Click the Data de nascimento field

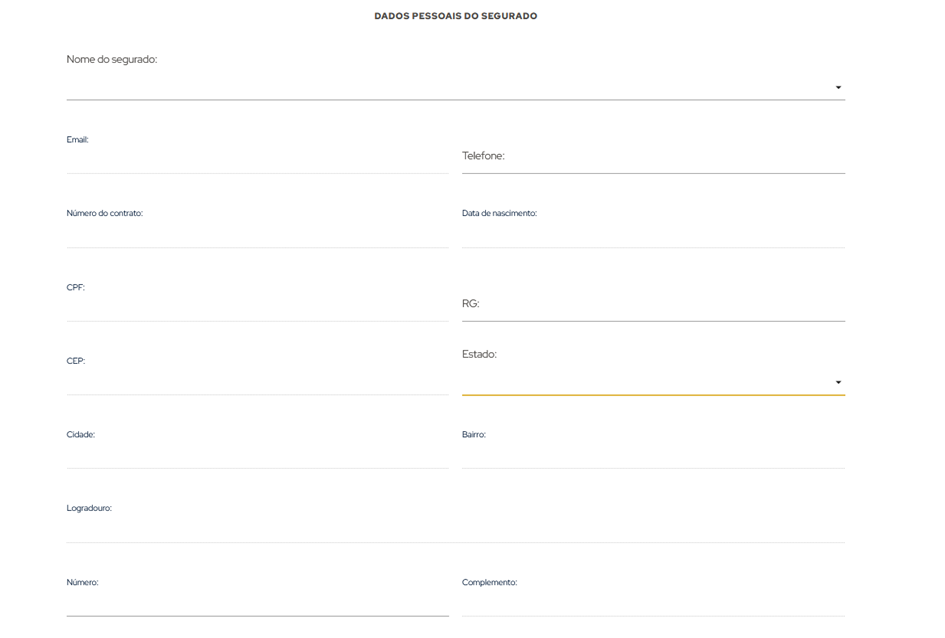tap(653, 236)
